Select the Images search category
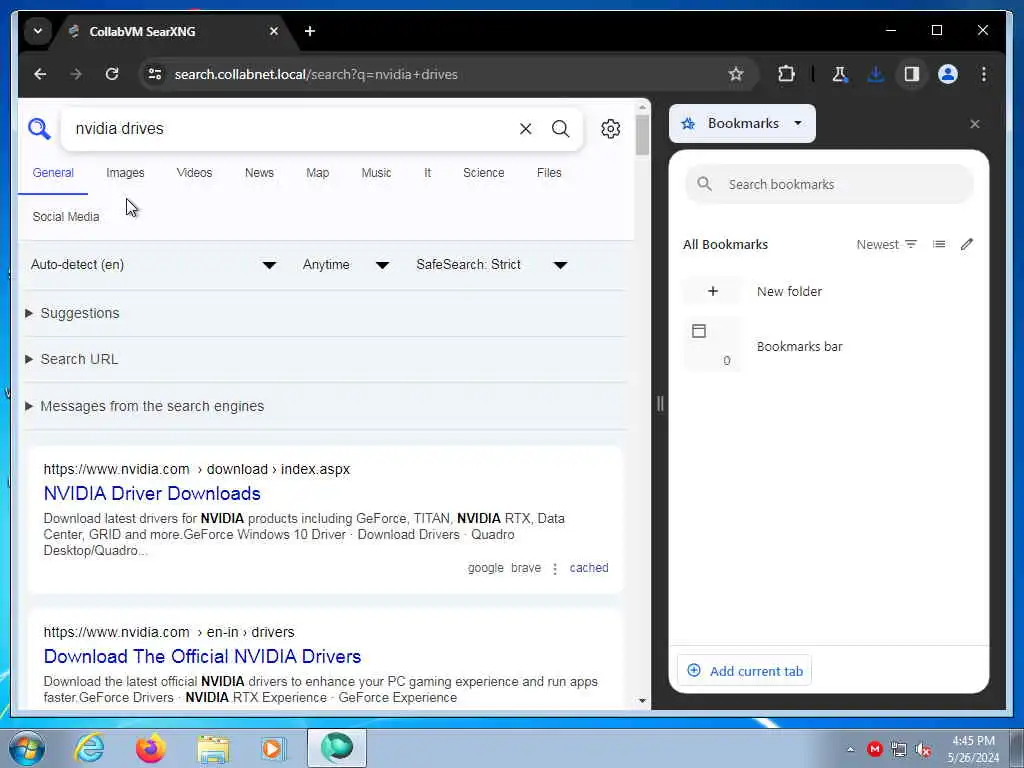The image size is (1024, 768). pos(125,173)
